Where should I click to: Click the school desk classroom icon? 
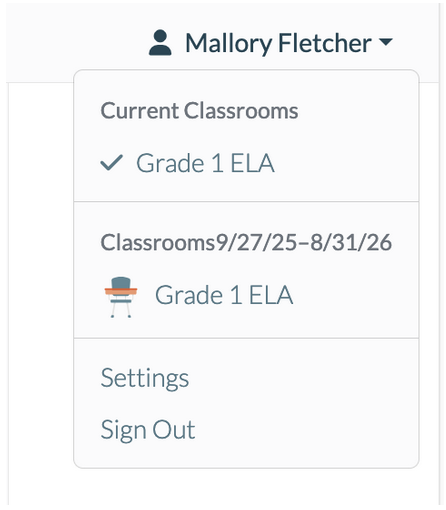coord(121,297)
